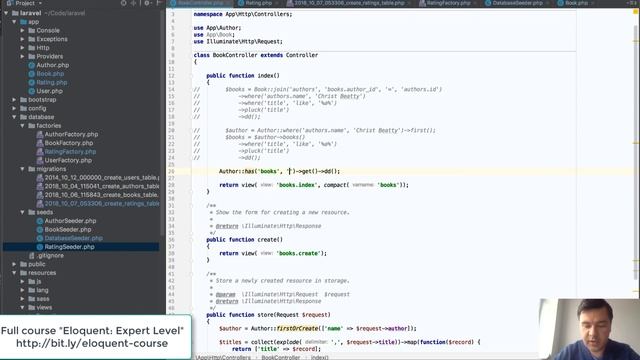640x360 pixels.
Task: Expand the config folder
Action: pyautogui.click(x=14, y=108)
